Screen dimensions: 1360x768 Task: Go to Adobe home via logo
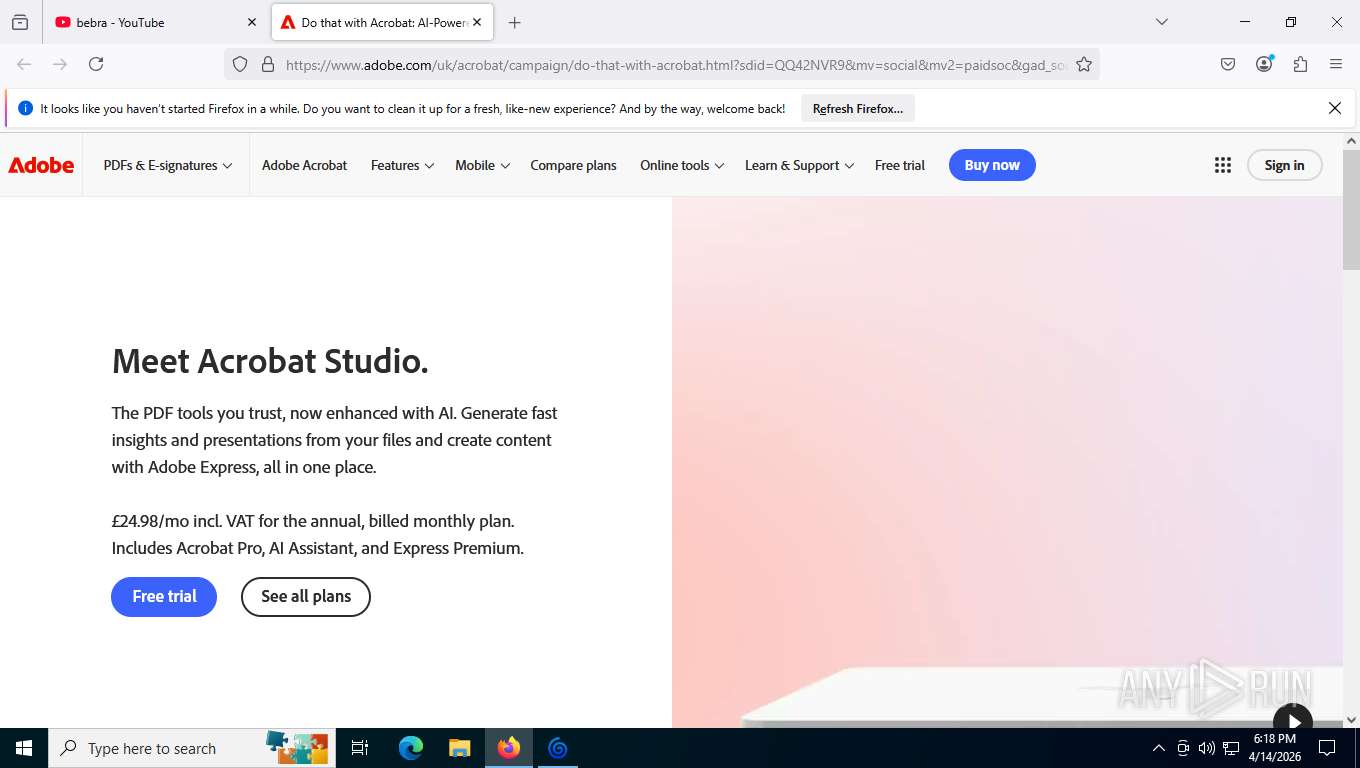(x=41, y=165)
